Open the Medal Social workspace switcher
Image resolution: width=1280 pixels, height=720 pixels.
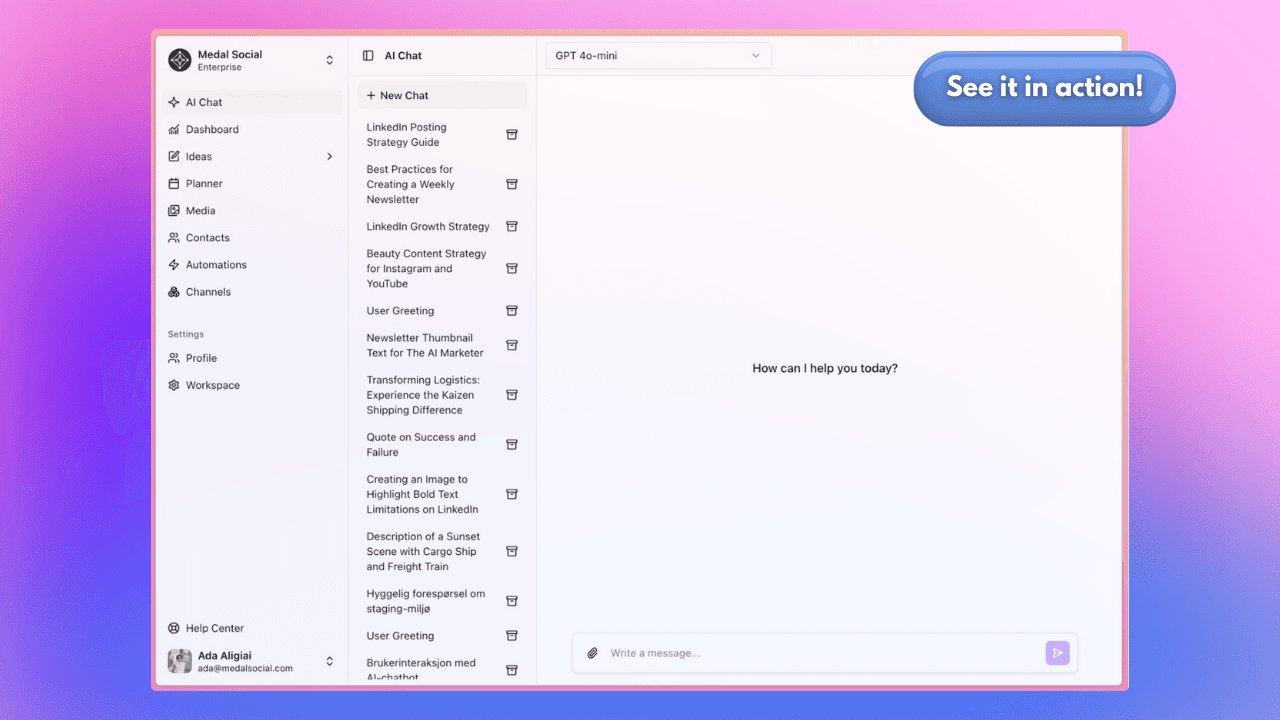click(x=329, y=61)
